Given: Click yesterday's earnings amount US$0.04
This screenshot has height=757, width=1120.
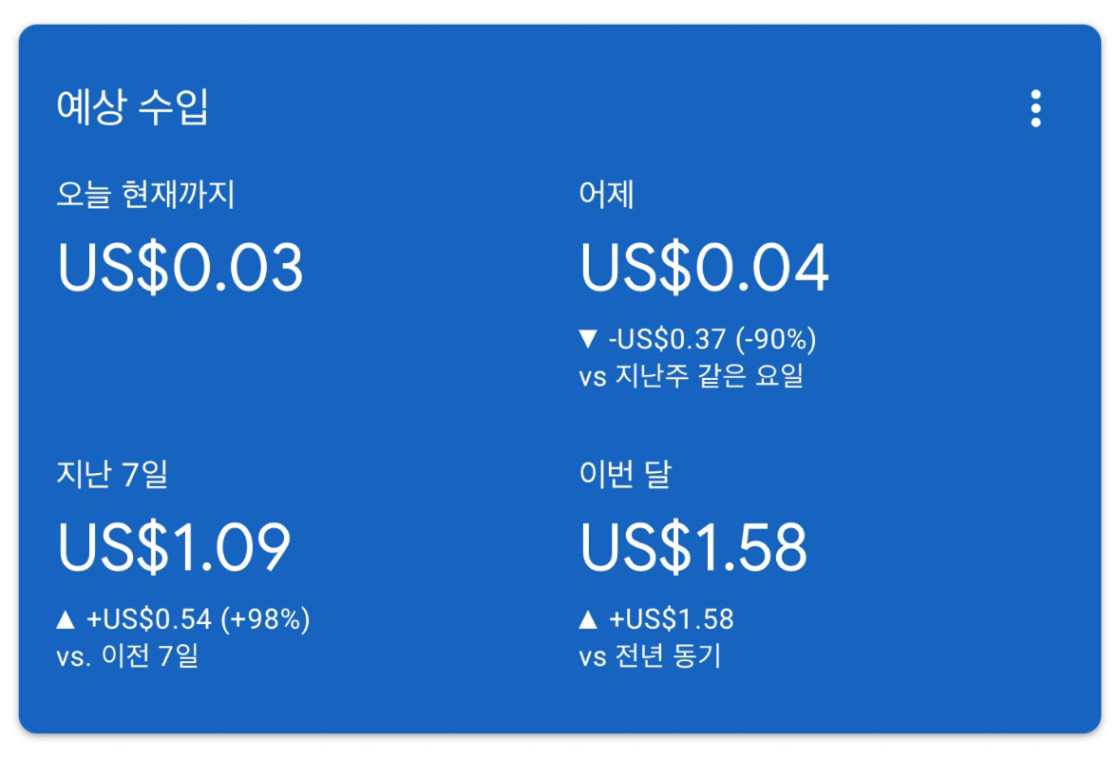Looking at the screenshot, I should [x=704, y=268].
